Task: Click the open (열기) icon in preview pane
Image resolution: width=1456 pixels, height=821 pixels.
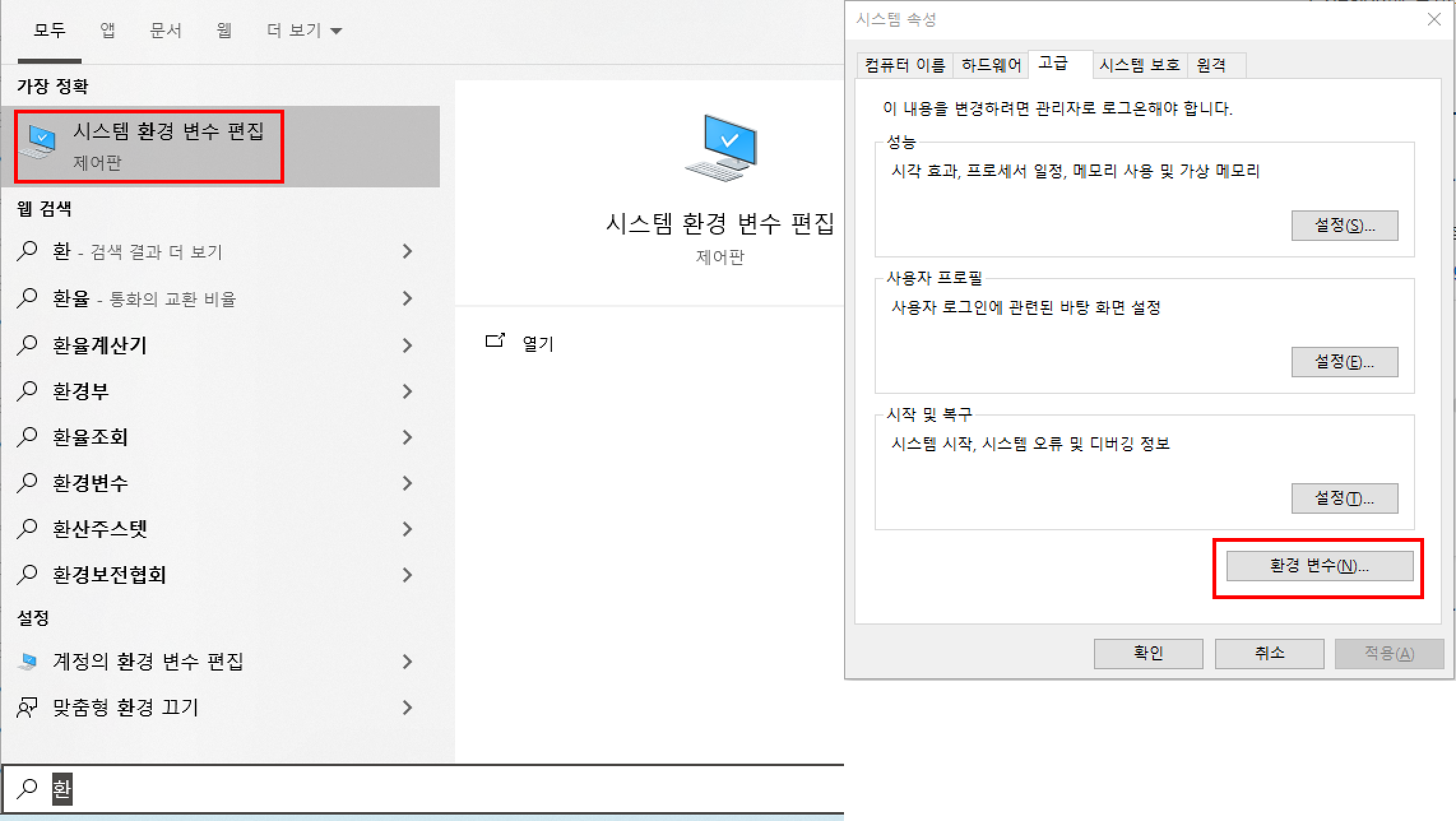Action: click(x=495, y=341)
